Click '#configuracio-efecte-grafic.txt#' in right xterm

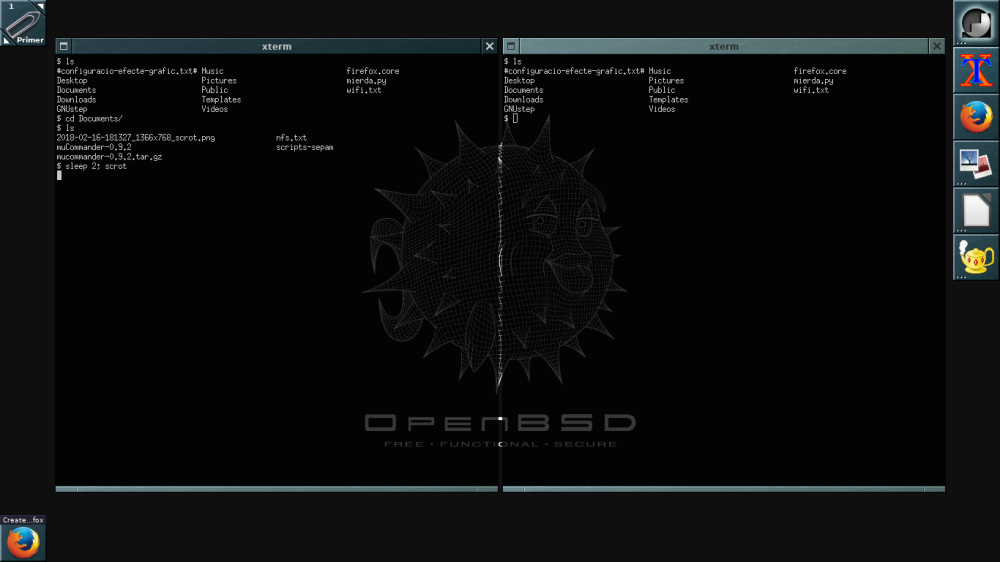[574, 71]
